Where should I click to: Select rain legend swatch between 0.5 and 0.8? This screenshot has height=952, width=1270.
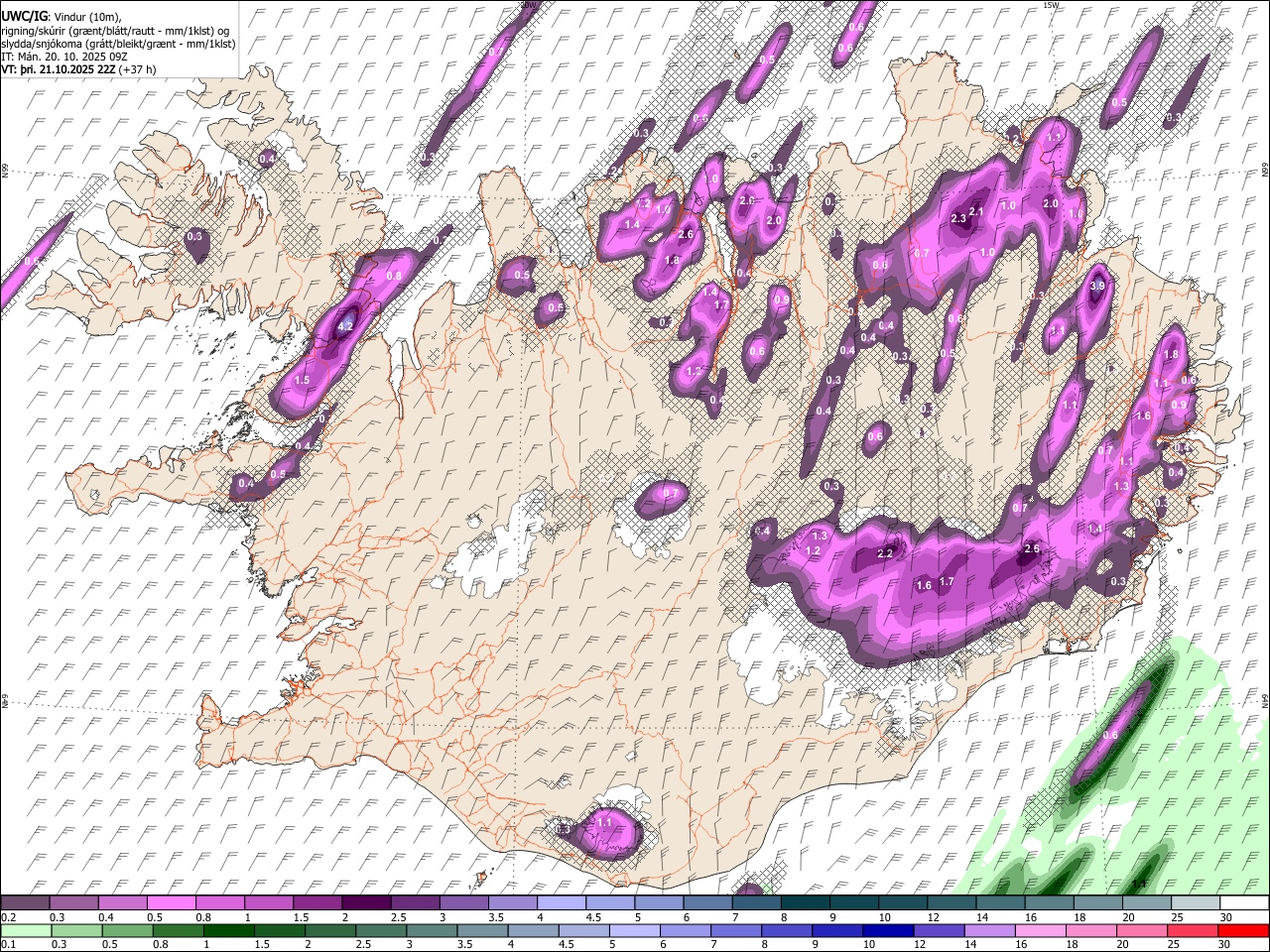[x=128, y=930]
